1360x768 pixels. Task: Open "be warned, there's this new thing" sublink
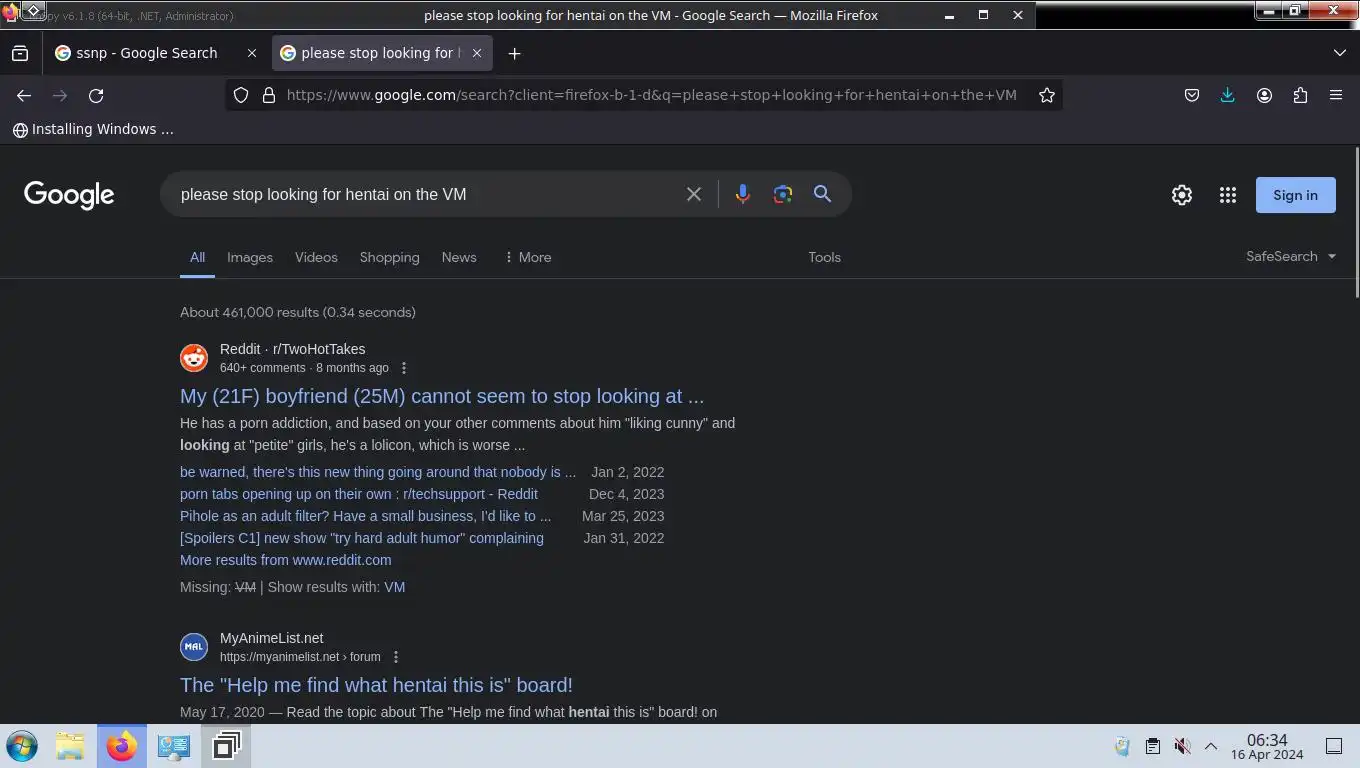click(x=378, y=472)
